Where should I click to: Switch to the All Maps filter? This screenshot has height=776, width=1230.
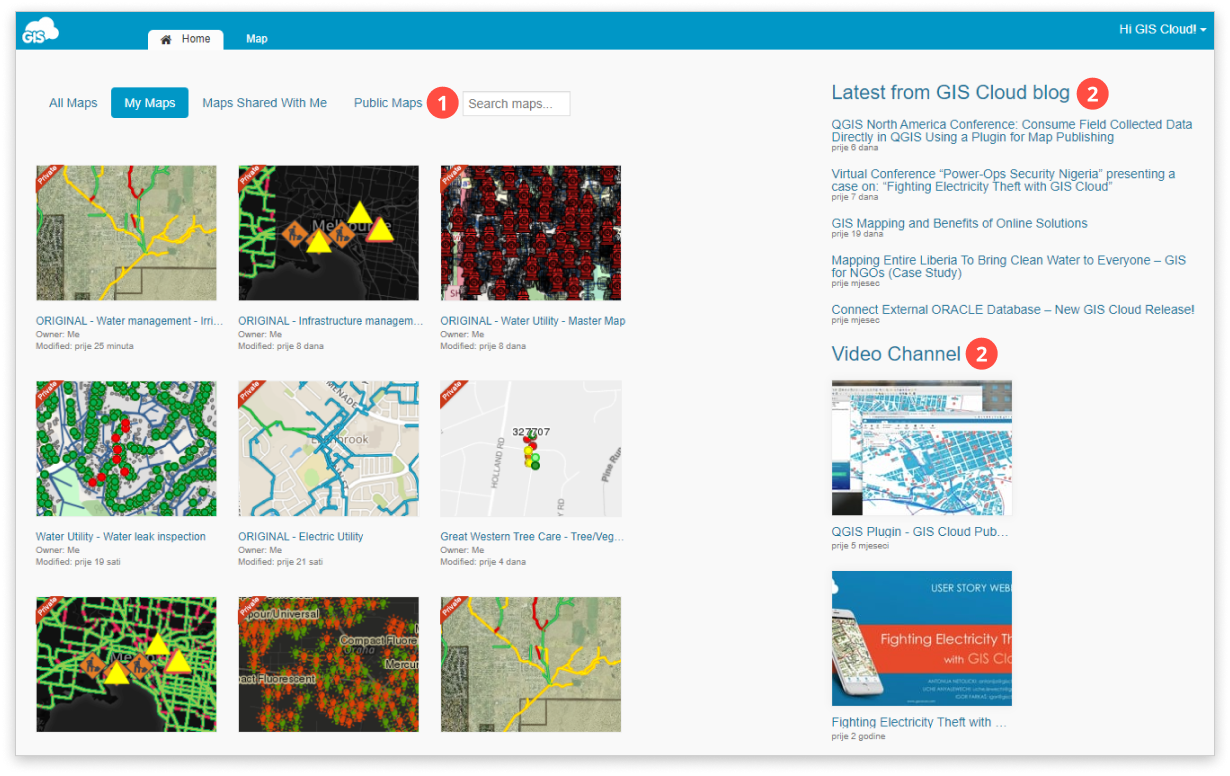pos(72,102)
